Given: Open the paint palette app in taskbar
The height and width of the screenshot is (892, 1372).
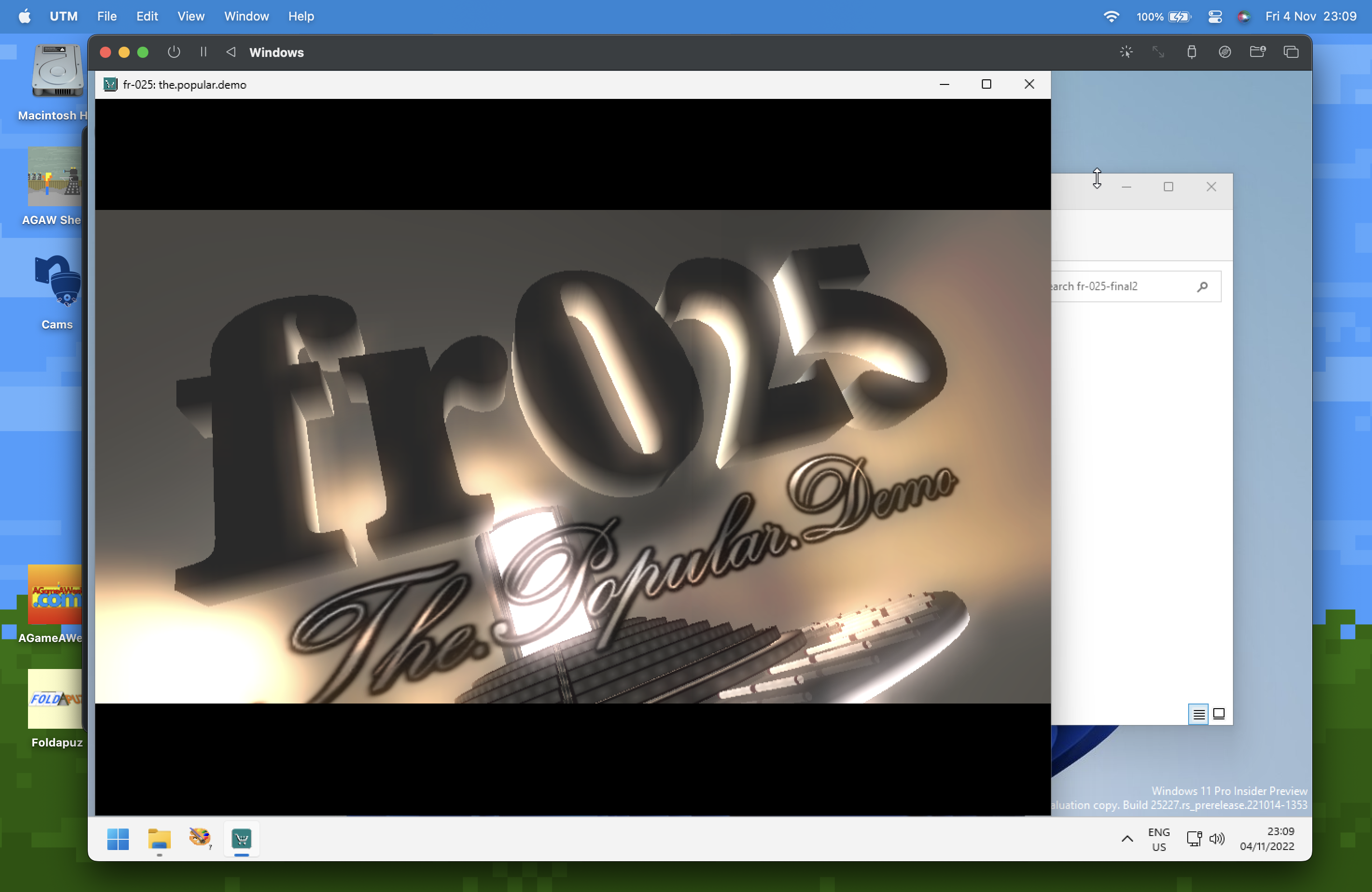Looking at the screenshot, I should point(200,838).
